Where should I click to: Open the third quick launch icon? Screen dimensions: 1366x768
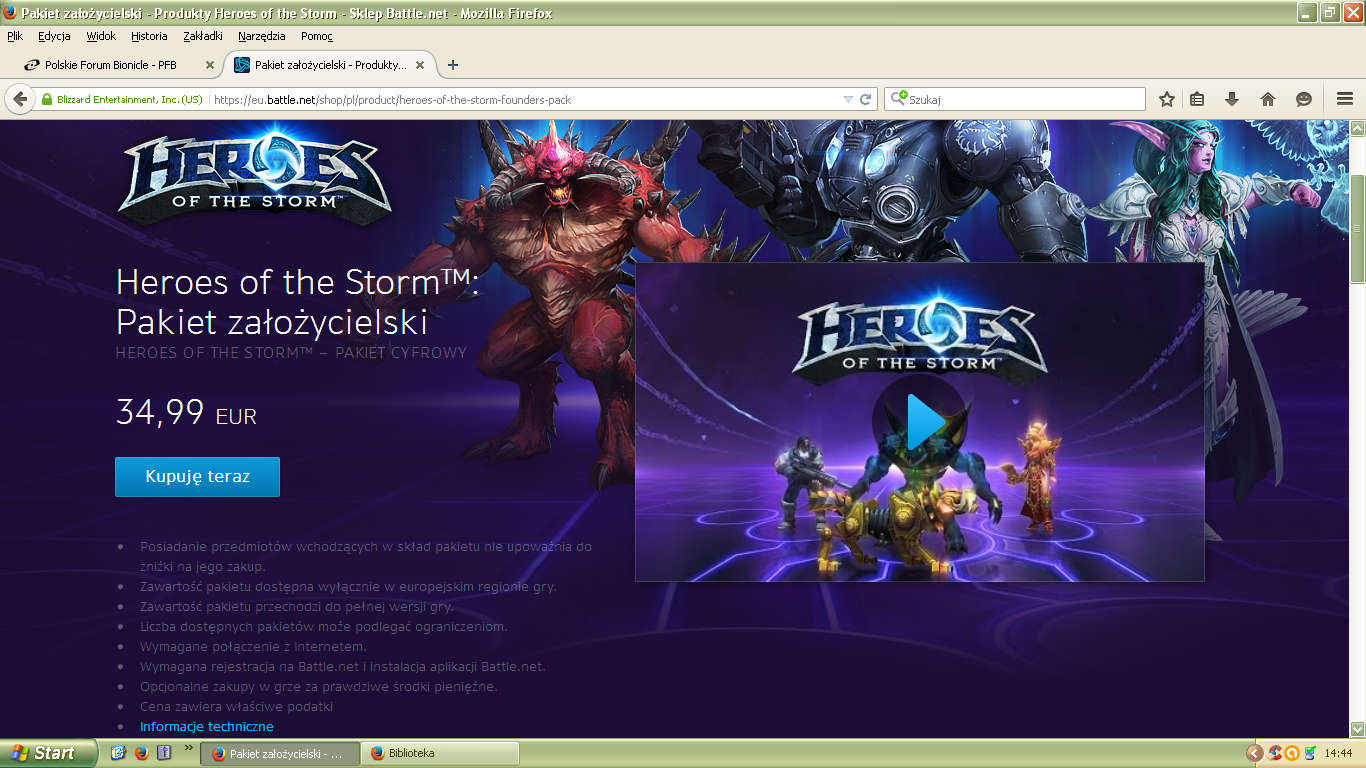(x=164, y=753)
